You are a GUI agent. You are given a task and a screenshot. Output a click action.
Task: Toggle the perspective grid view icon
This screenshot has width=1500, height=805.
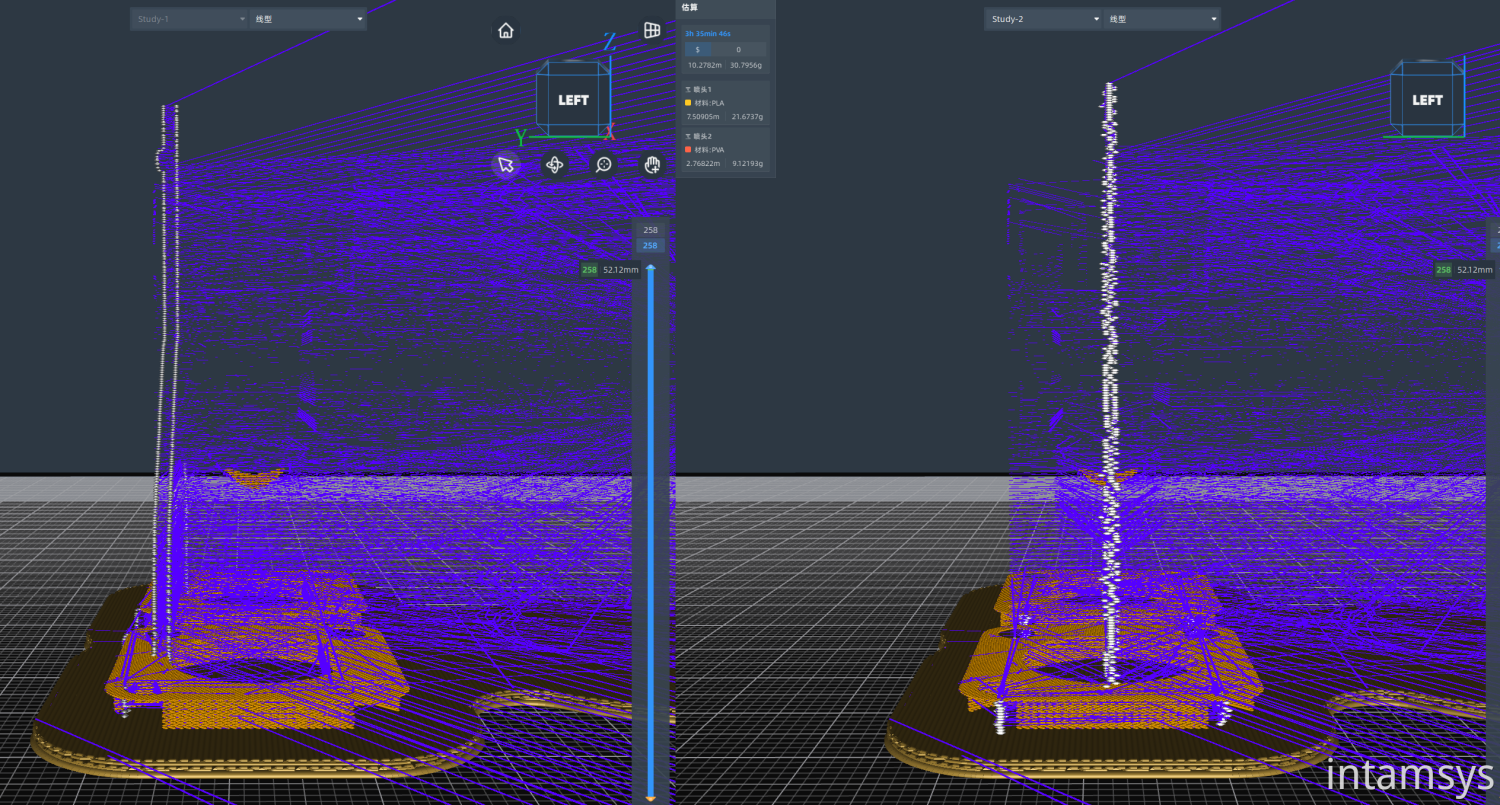tap(652, 30)
